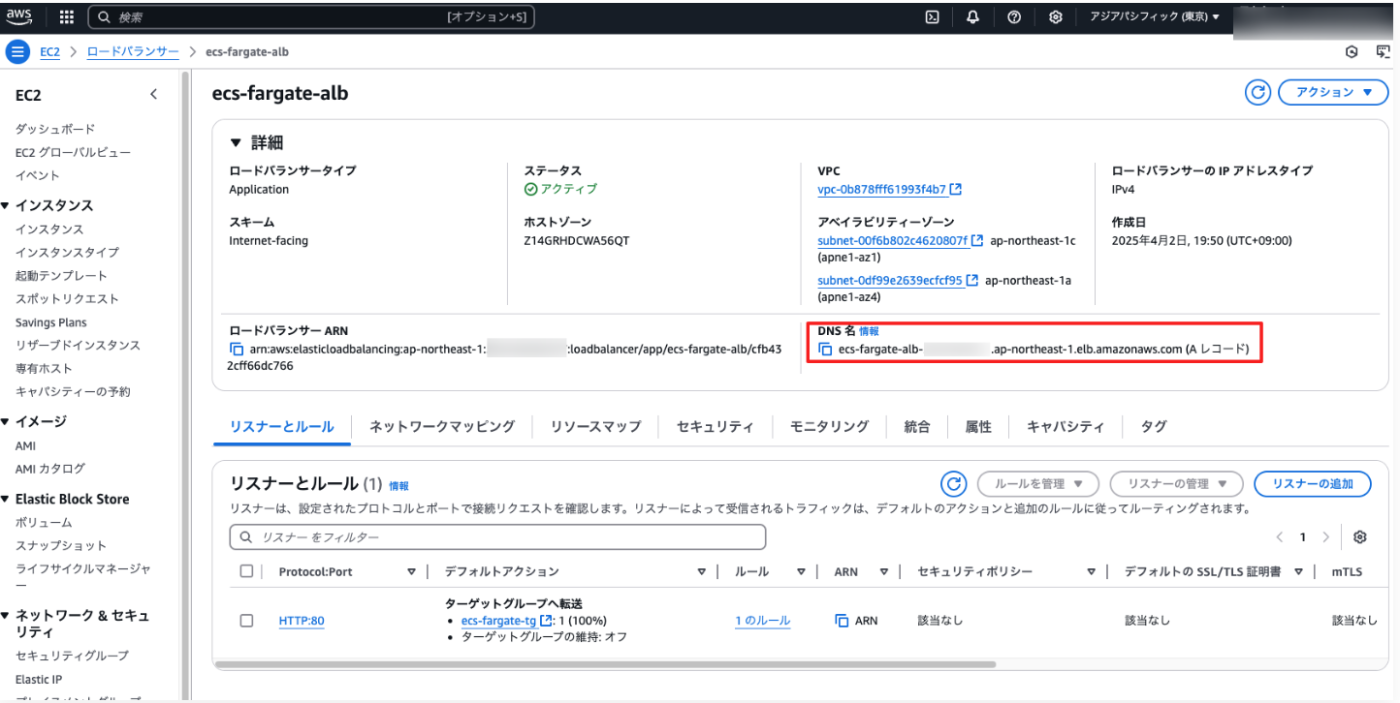This screenshot has width=1400, height=703.
Task: Switch to セキュリティ tab
Action: coord(715,427)
